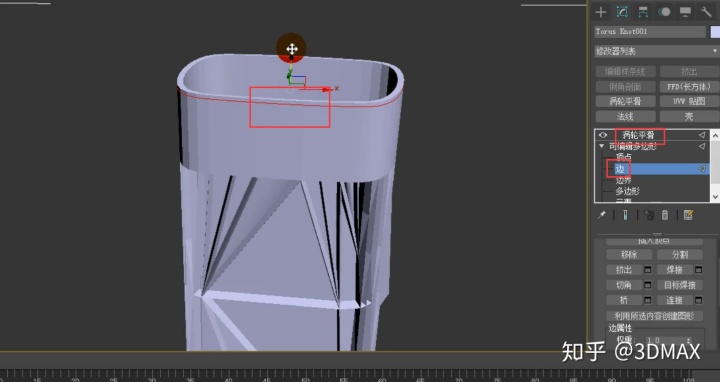Click the Make Unique icon
Image resolution: width=720 pixels, height=382 pixels.
(x=649, y=215)
